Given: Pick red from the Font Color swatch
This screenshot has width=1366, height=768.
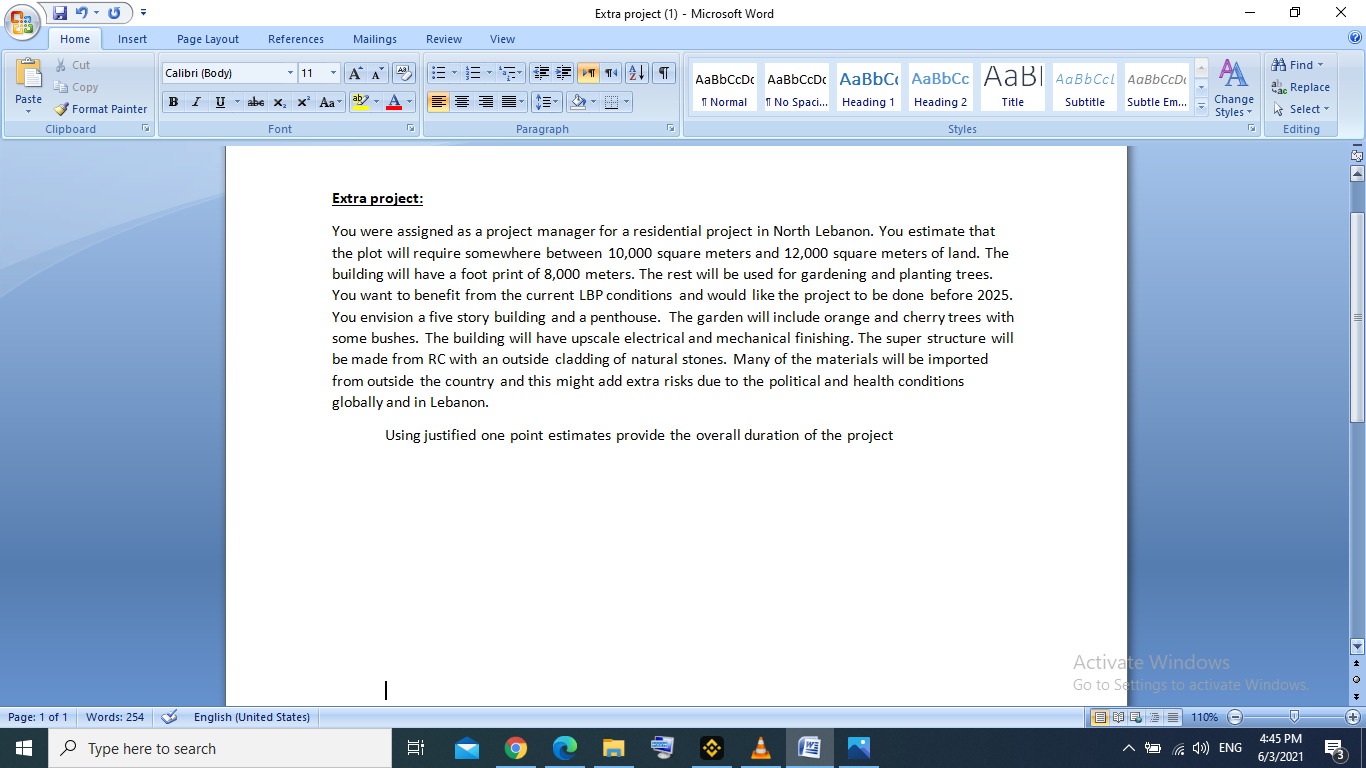Looking at the screenshot, I should [396, 101].
